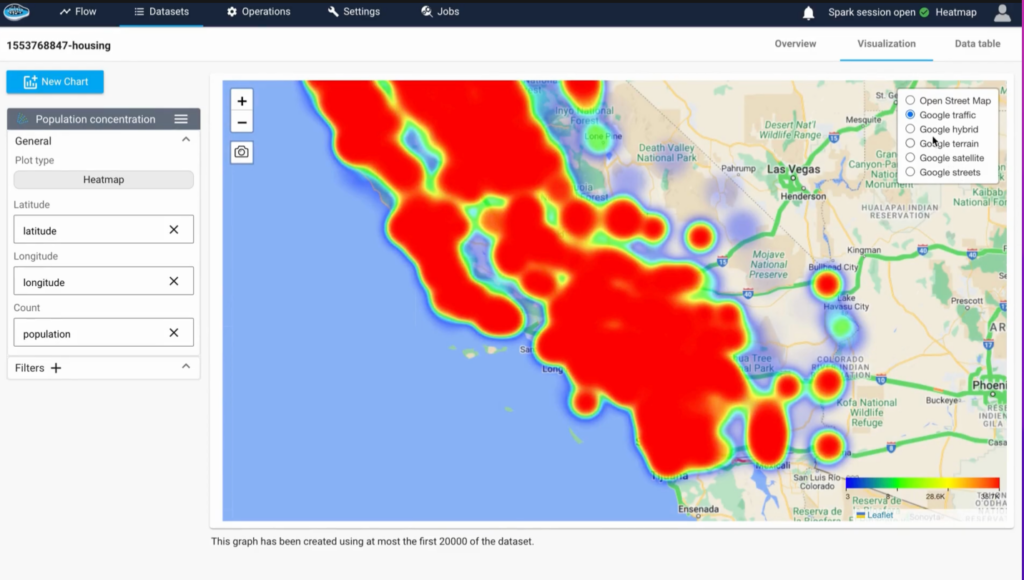
Task: Click the Las Vegas label on the map
Action: [793, 169]
